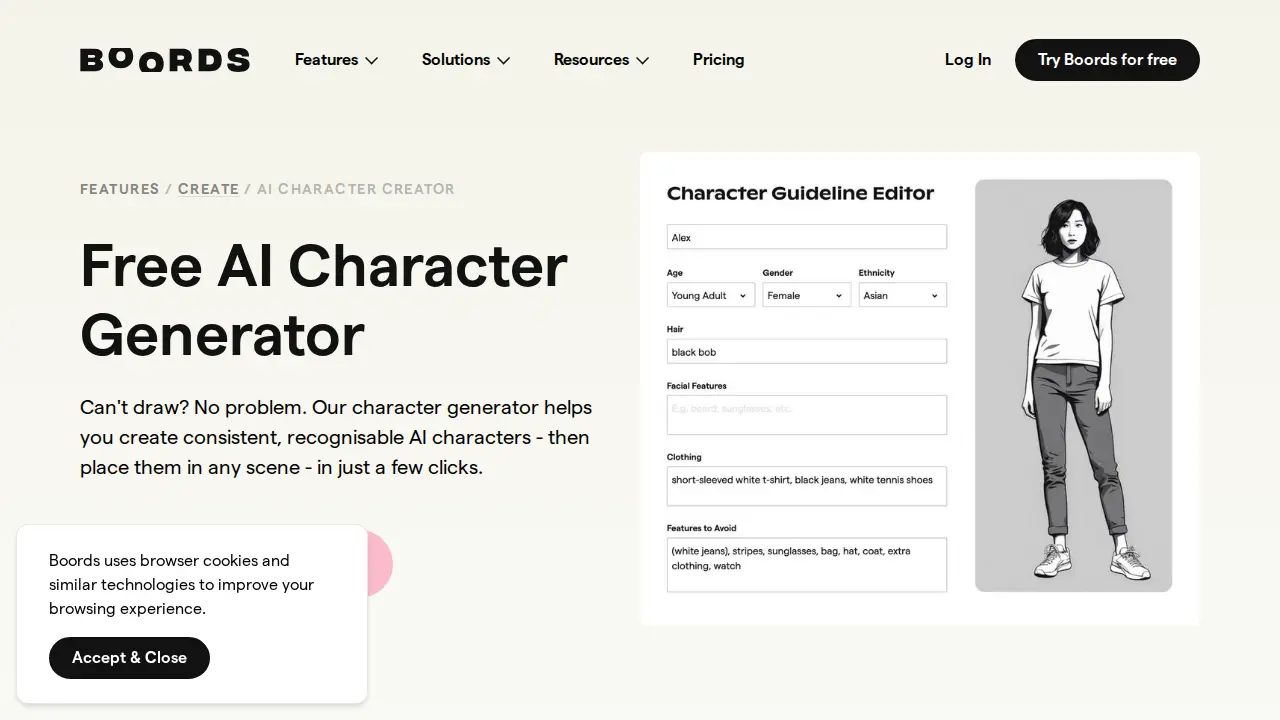Click the generated character illustration
The height and width of the screenshot is (720, 1280).
[1073, 385]
